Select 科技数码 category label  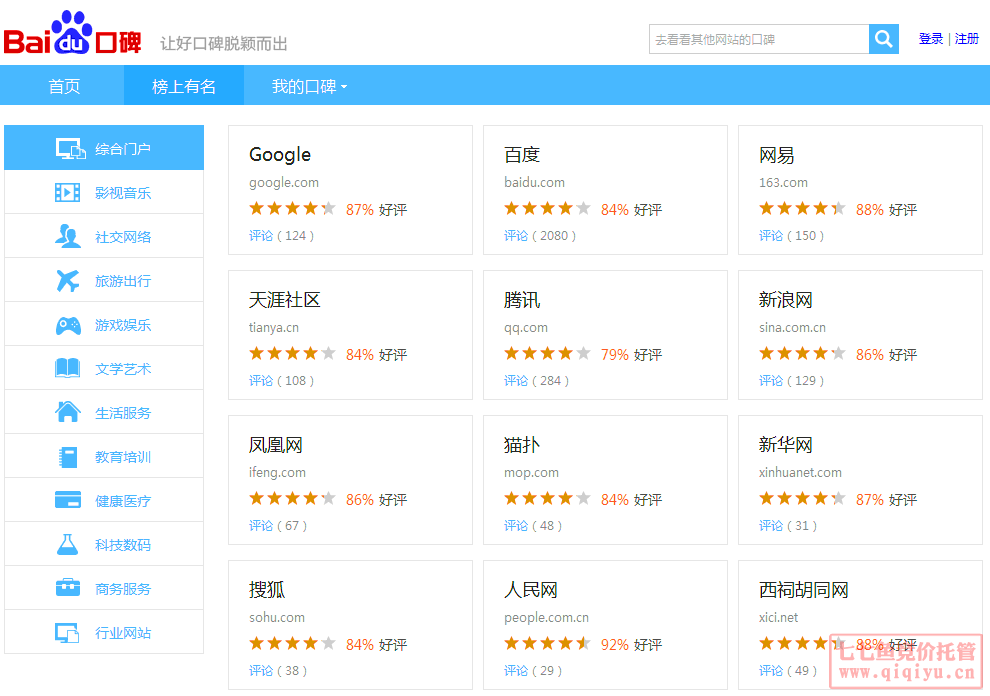[x=122, y=545]
